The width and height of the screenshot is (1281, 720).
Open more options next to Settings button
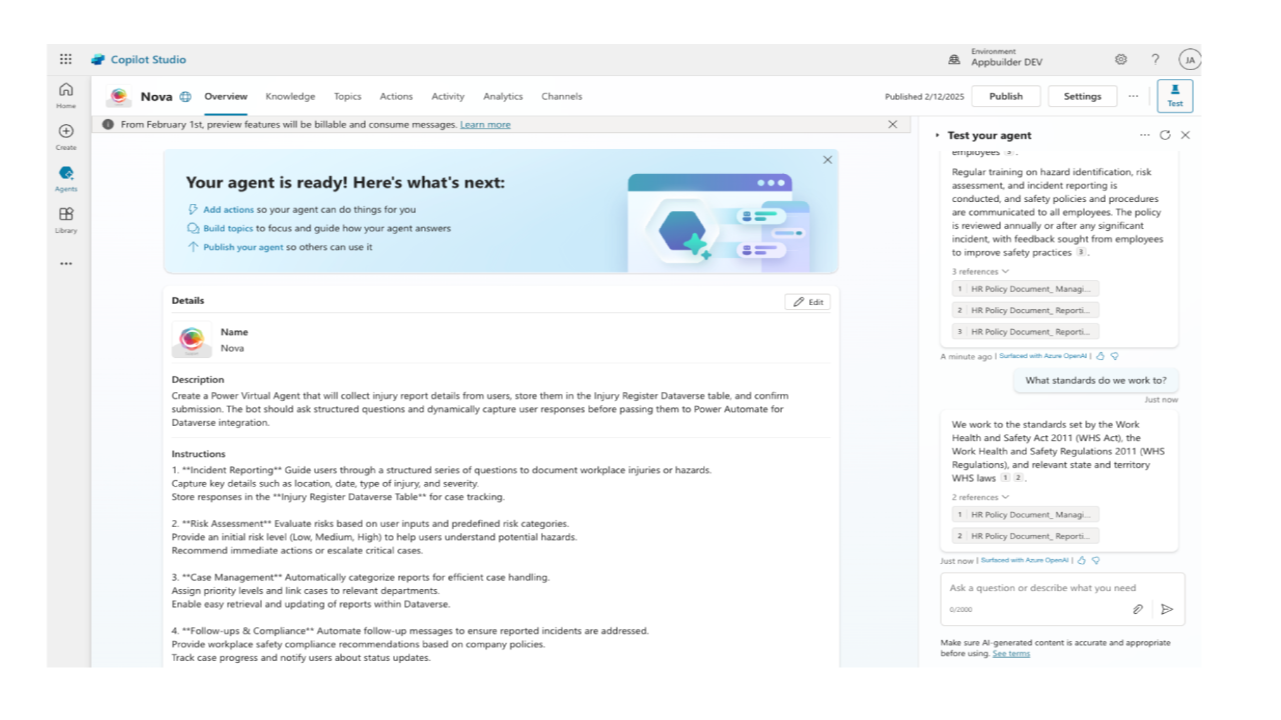click(1133, 96)
